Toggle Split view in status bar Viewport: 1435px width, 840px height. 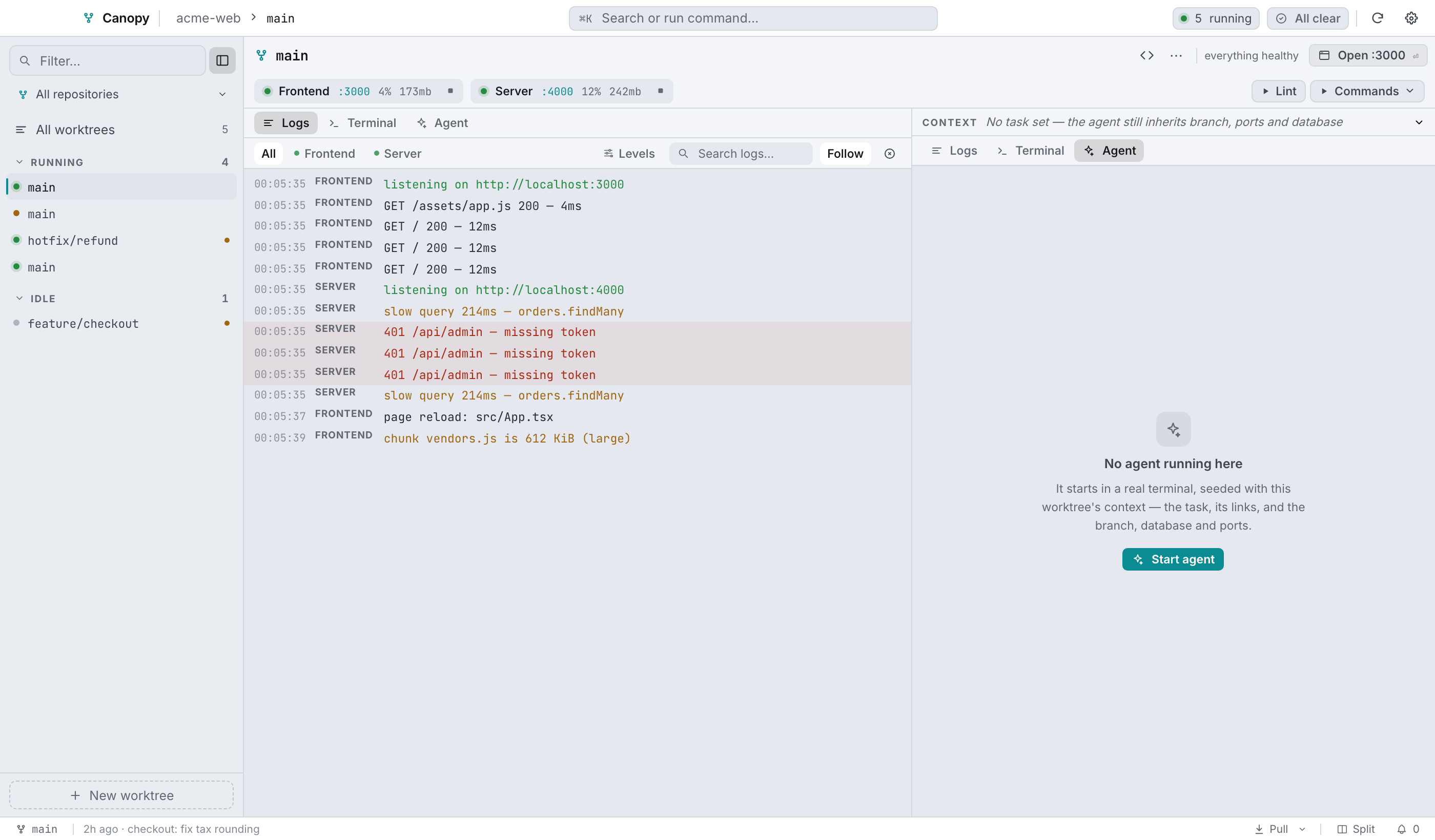(x=1356, y=829)
